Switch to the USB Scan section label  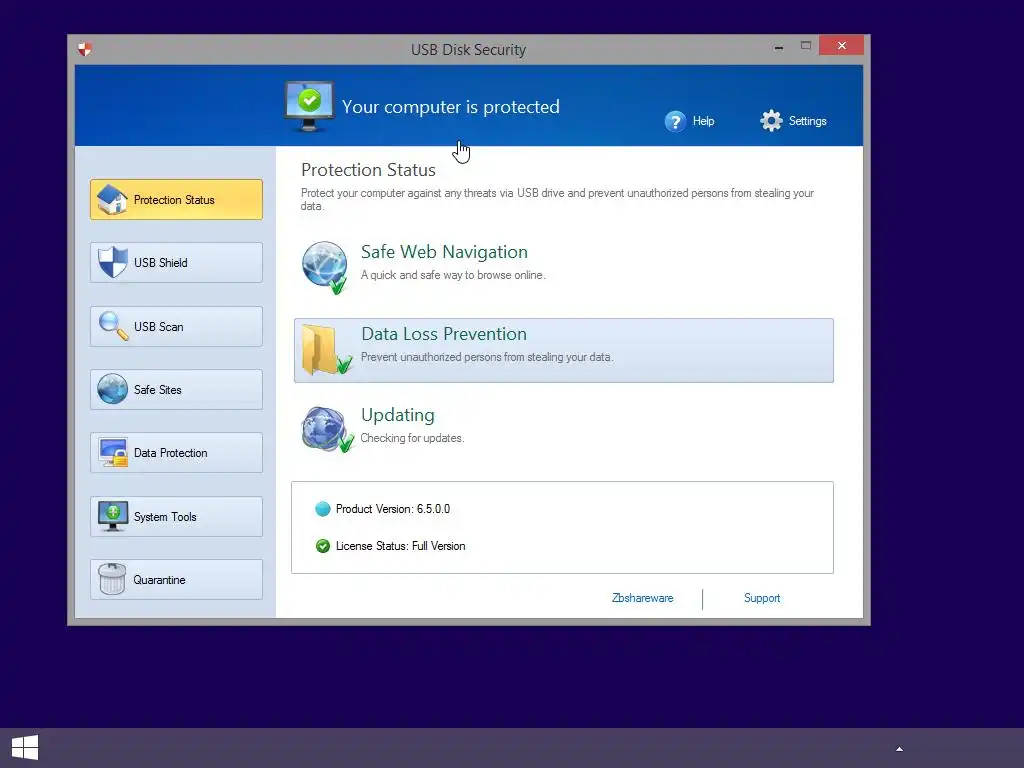(159, 327)
